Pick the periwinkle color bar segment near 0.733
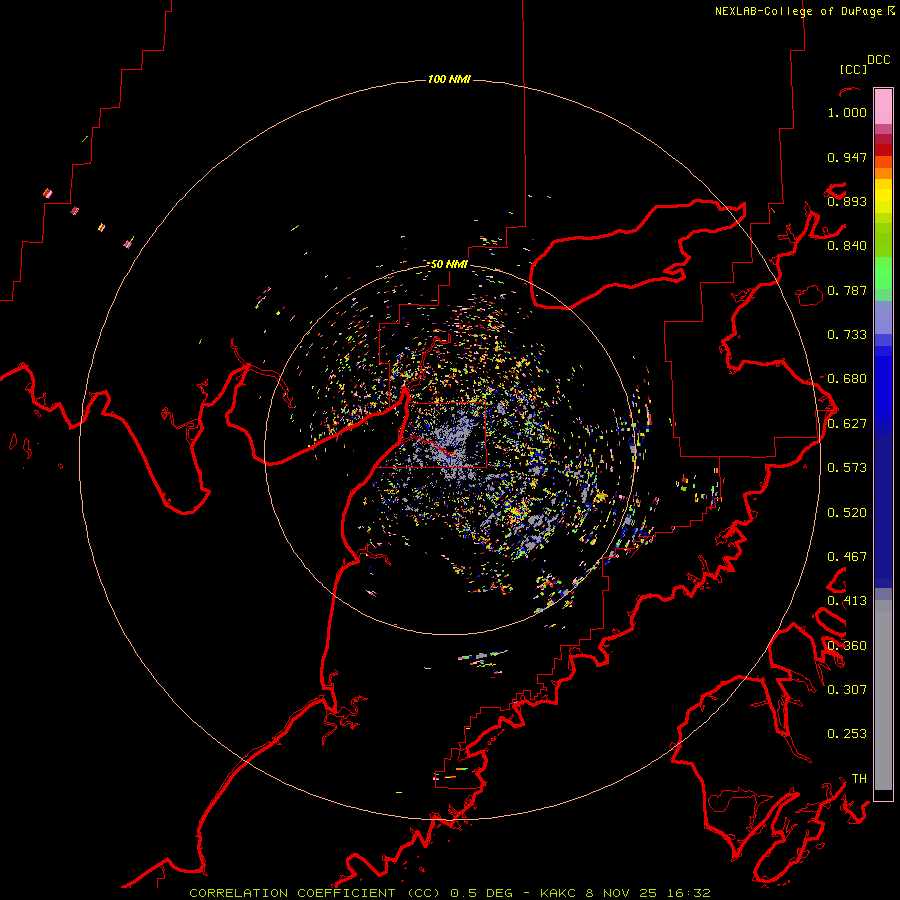 pyautogui.click(x=883, y=317)
